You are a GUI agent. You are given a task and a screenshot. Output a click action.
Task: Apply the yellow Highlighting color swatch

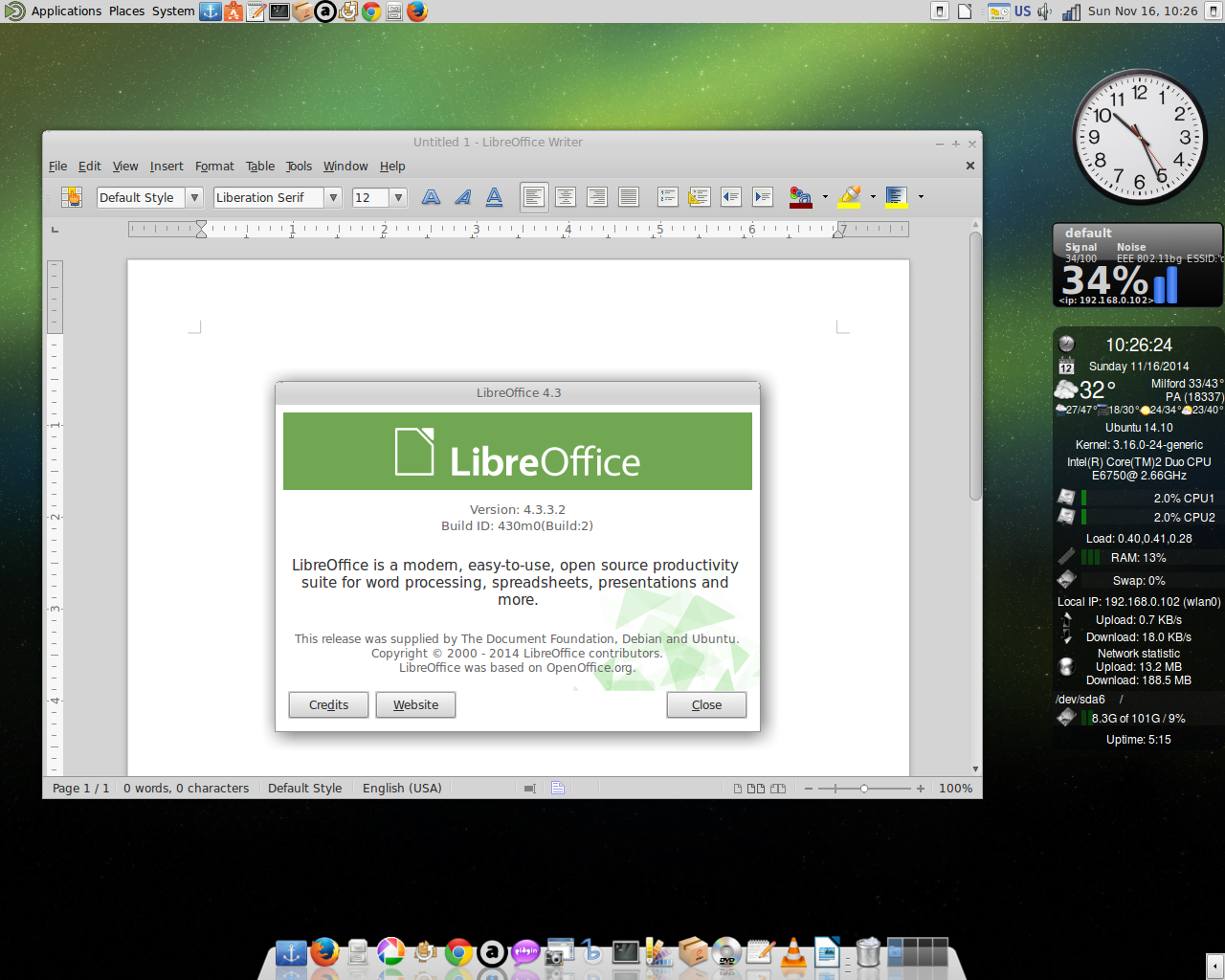(850, 197)
